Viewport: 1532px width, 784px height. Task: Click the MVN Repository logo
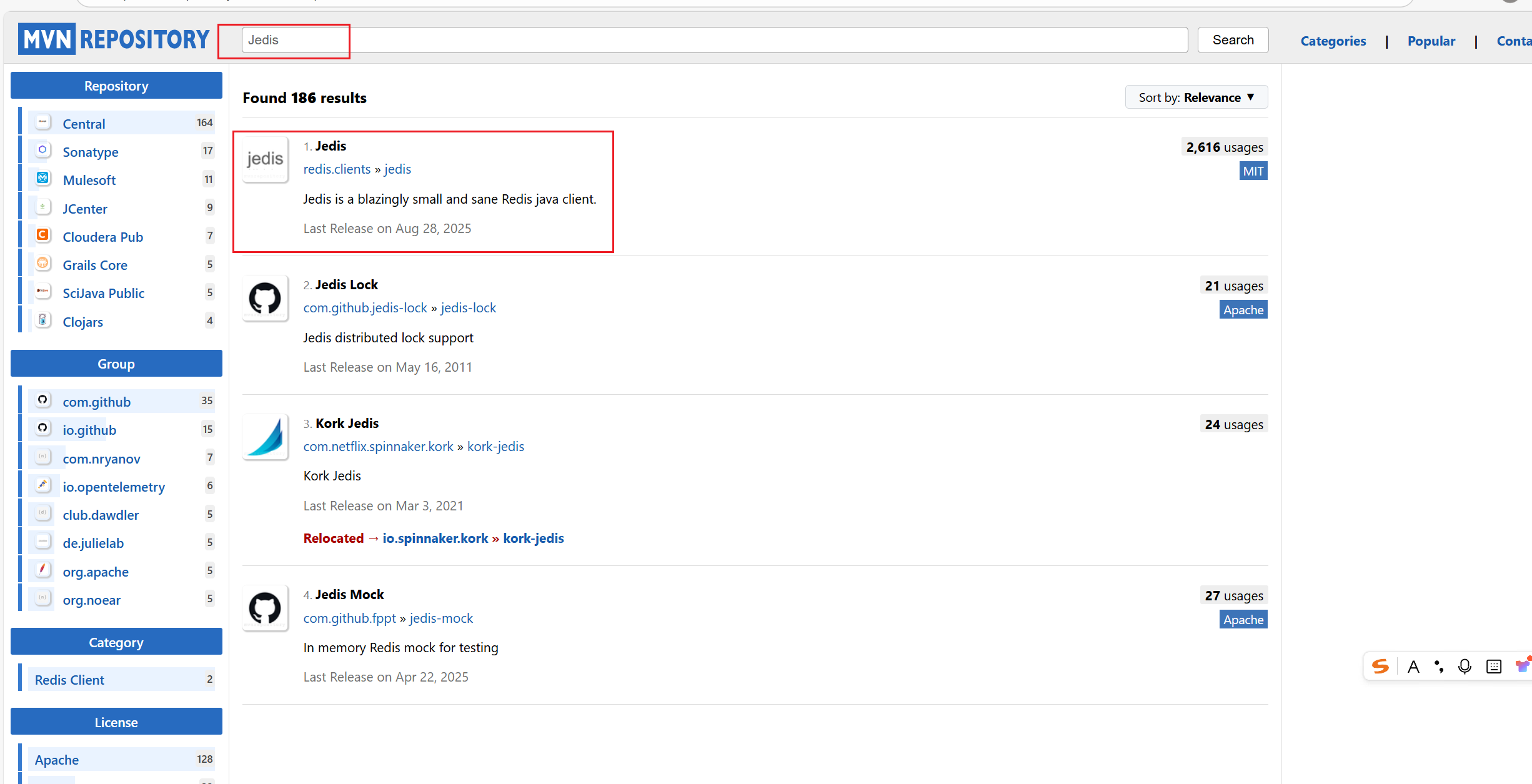(x=114, y=39)
